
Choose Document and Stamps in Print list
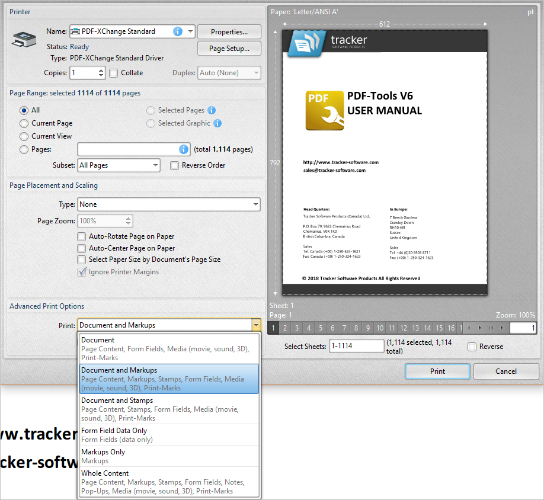169,409
